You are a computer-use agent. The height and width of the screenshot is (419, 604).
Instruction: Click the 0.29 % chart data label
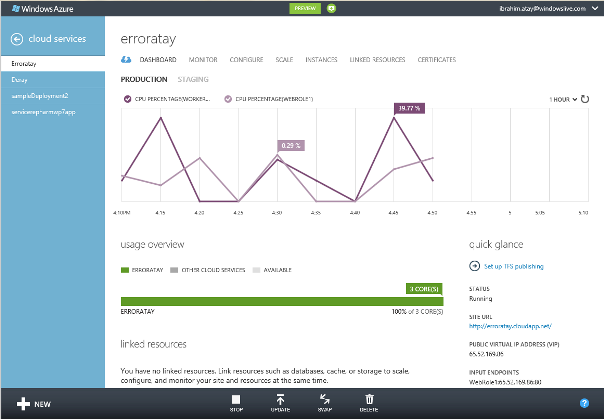pos(291,146)
